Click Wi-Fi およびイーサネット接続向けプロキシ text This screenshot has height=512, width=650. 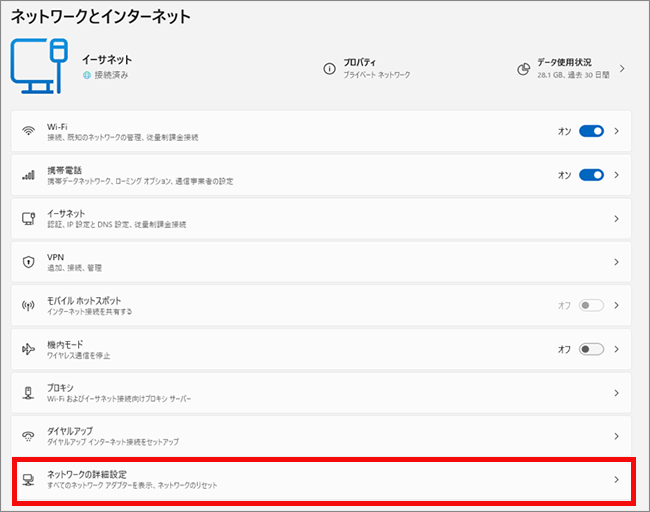tap(119, 399)
